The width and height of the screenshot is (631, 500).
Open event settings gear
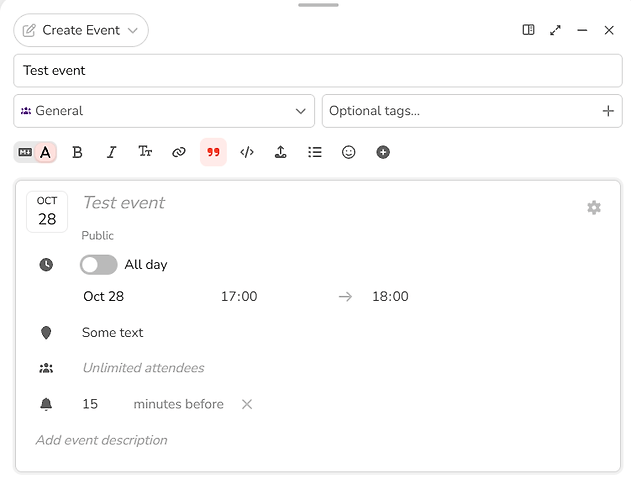(594, 208)
